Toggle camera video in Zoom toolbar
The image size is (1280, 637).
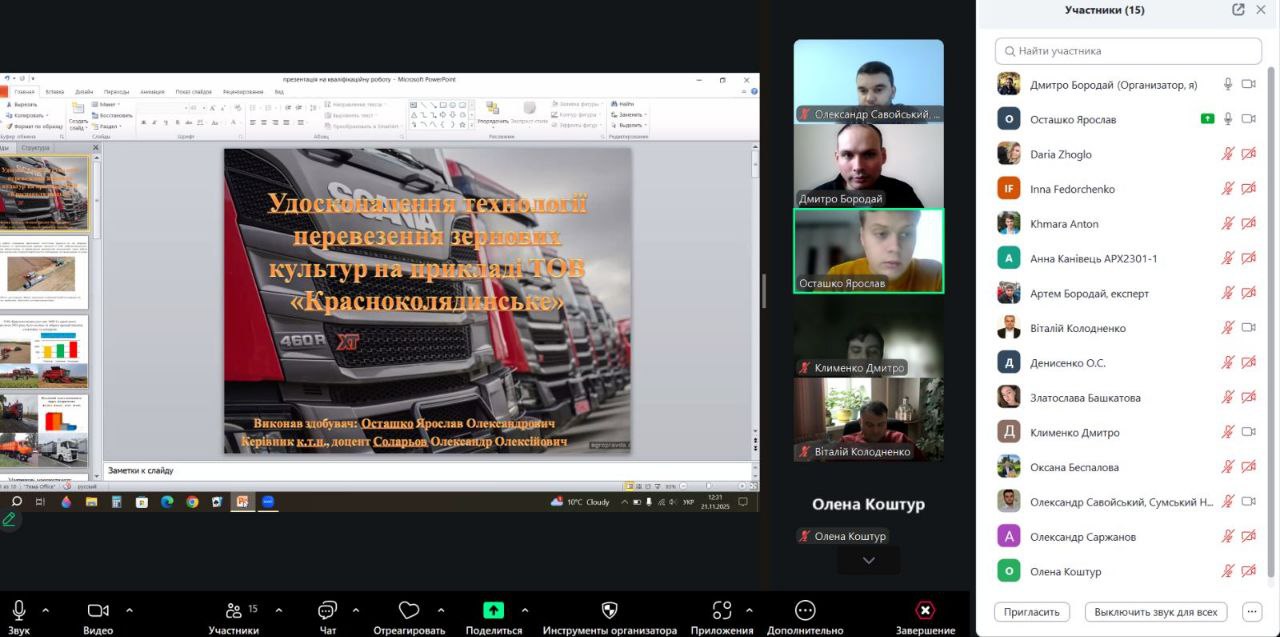98,610
